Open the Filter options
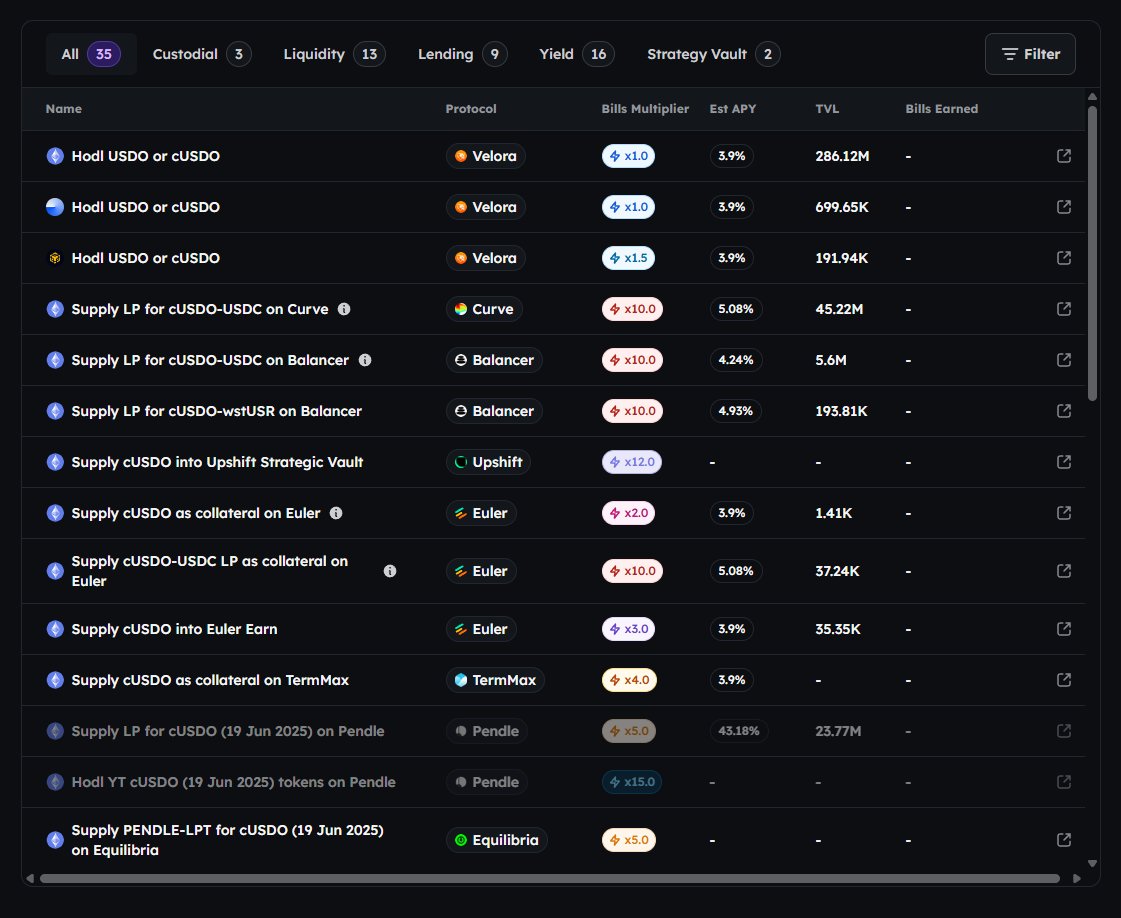The height and width of the screenshot is (918, 1121). click(1030, 54)
